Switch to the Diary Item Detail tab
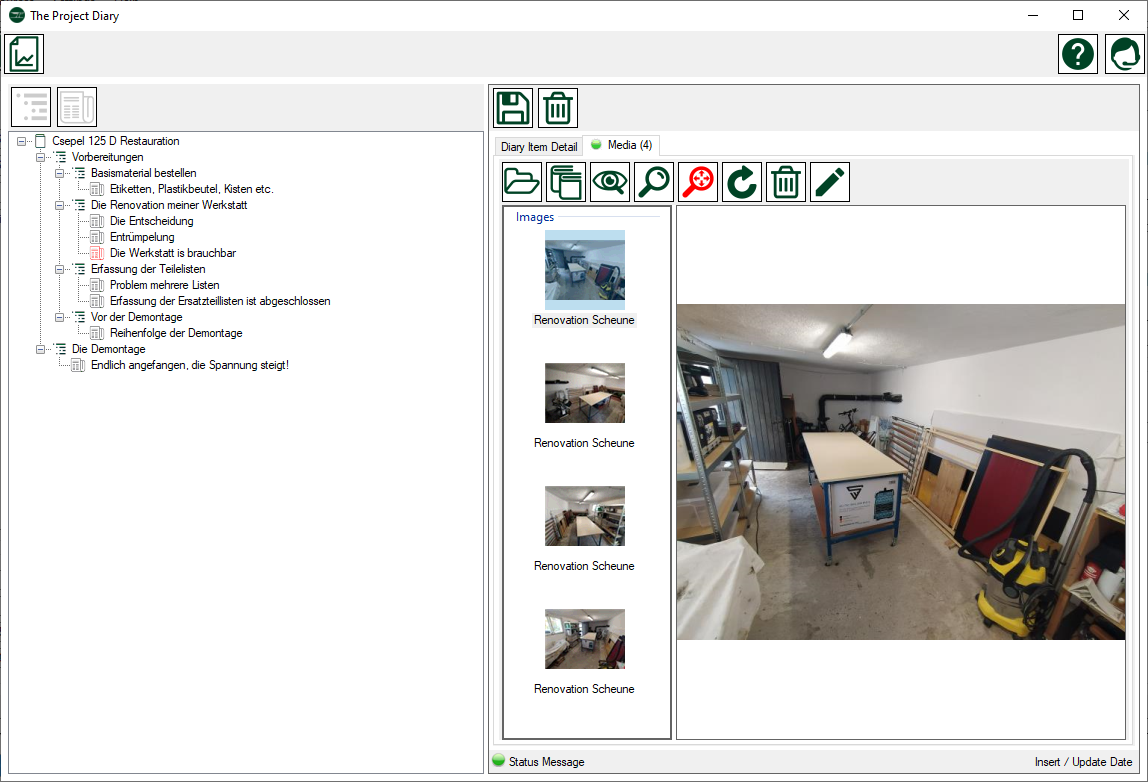Screen dimensions: 1148x782 pyautogui.click(x=539, y=147)
